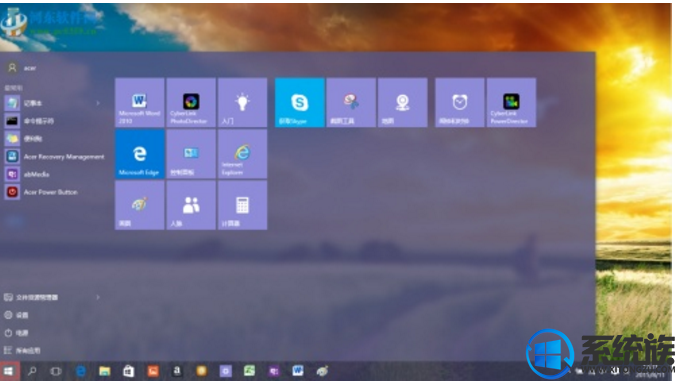The image size is (675, 382).
Task: Launch Edge from the taskbar
Action: point(81,371)
